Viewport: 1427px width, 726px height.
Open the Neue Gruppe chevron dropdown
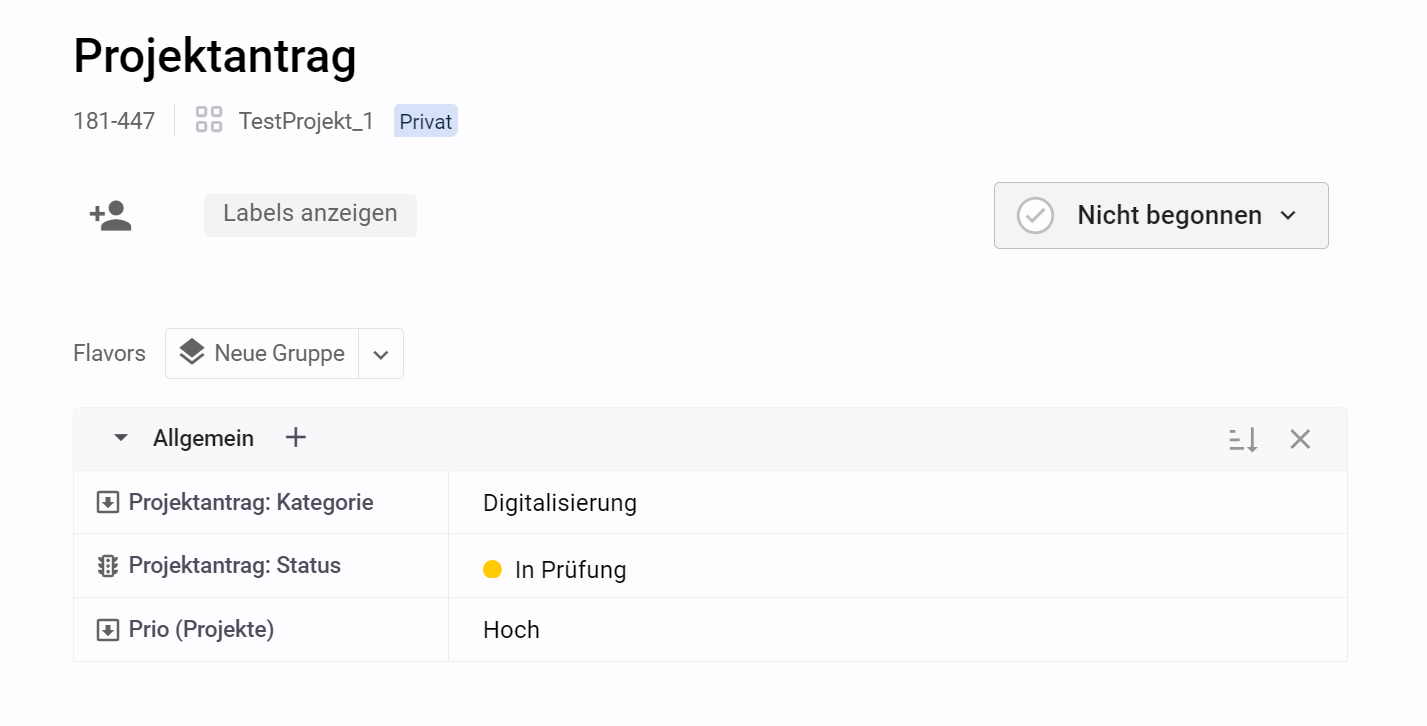pos(381,354)
